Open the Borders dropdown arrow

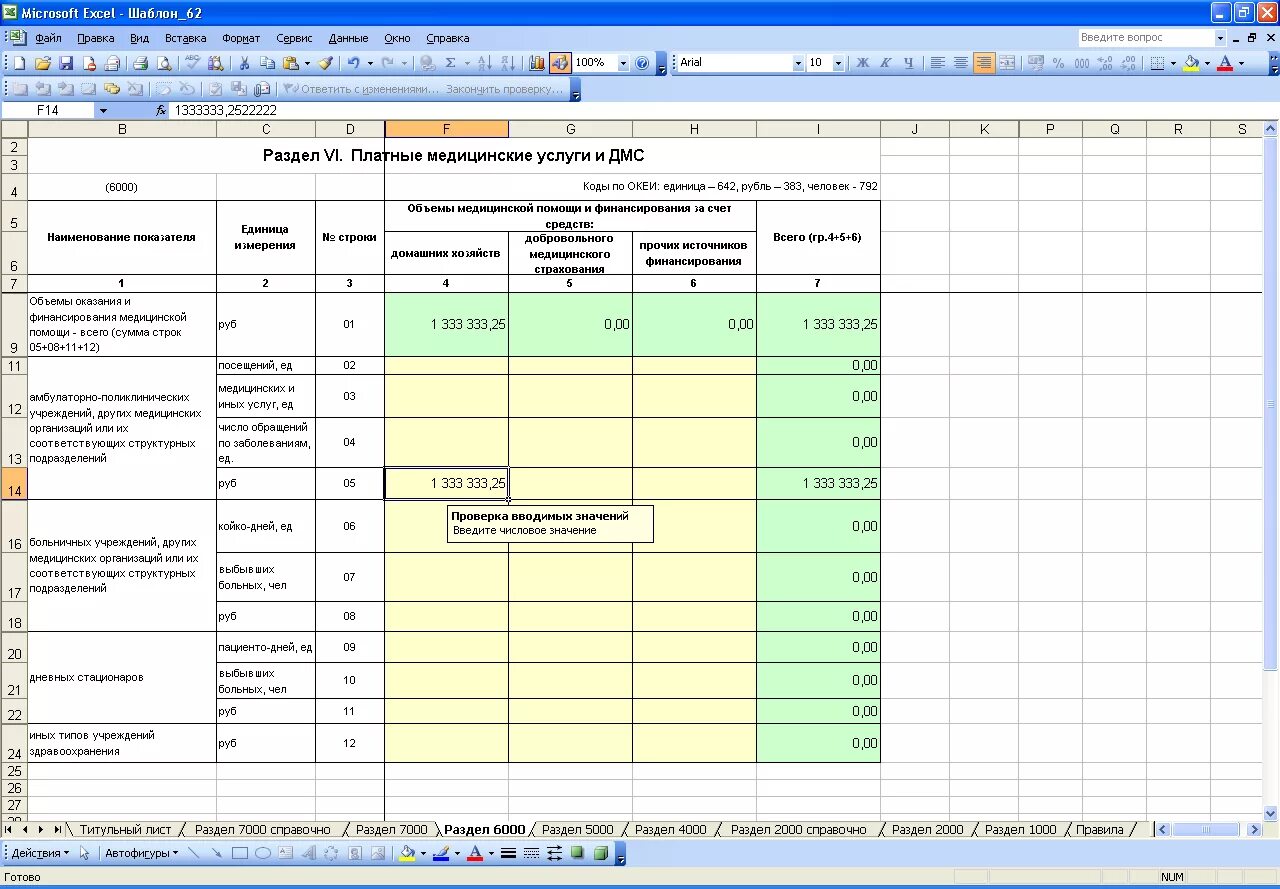[1173, 63]
